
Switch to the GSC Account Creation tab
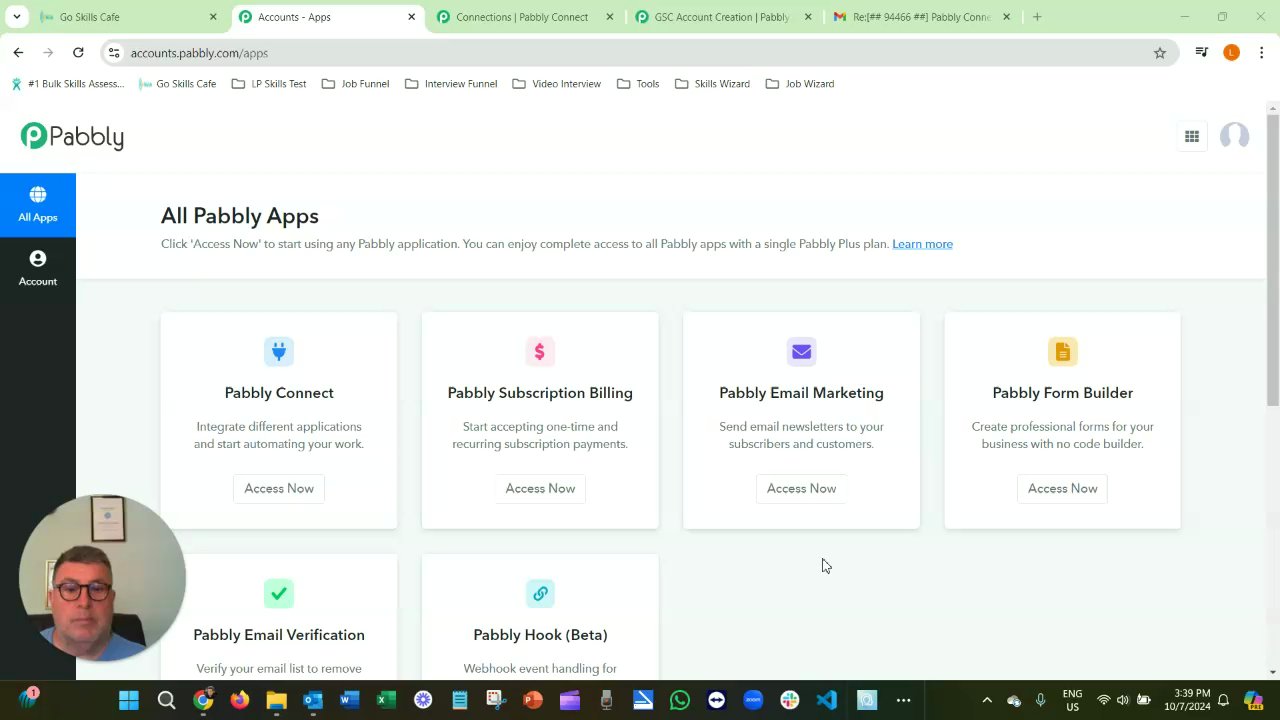(x=724, y=17)
